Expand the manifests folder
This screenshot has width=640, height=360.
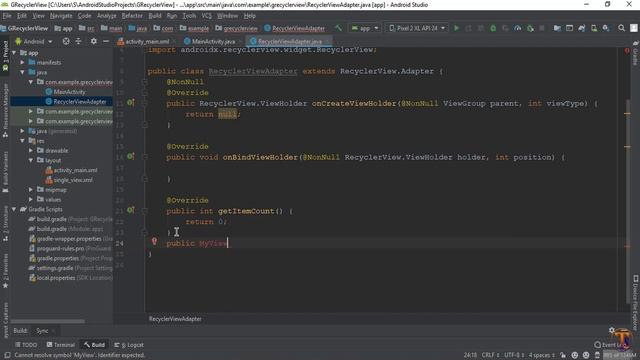pyautogui.click(x=22, y=62)
